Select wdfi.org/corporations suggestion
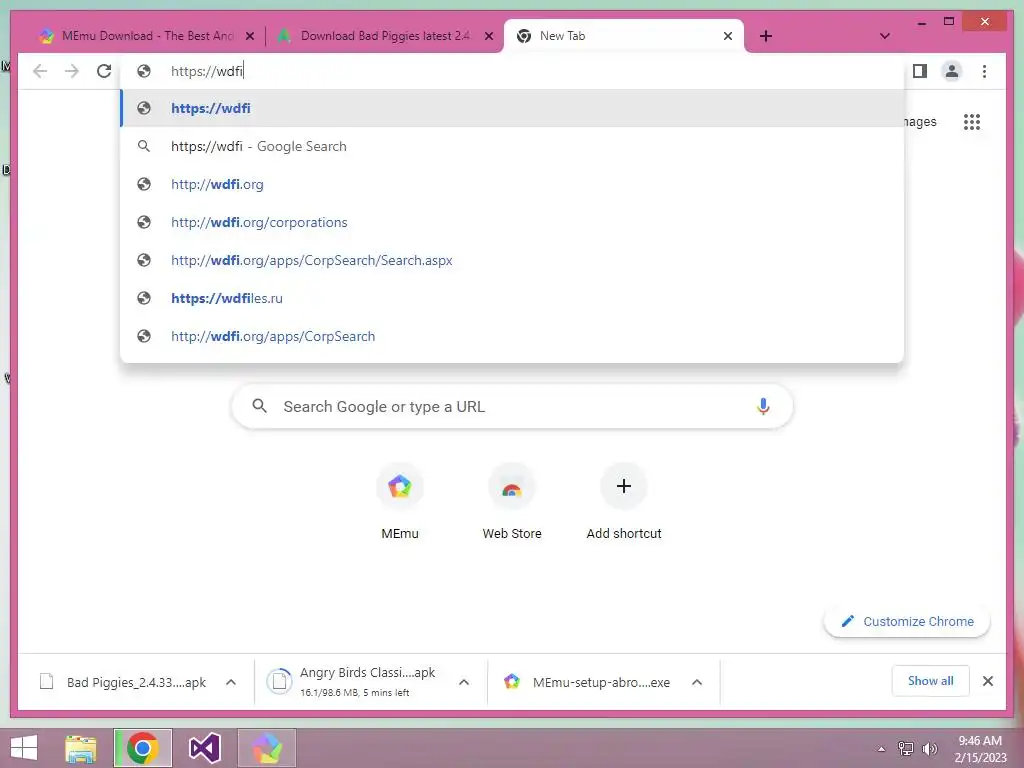 [512, 222]
